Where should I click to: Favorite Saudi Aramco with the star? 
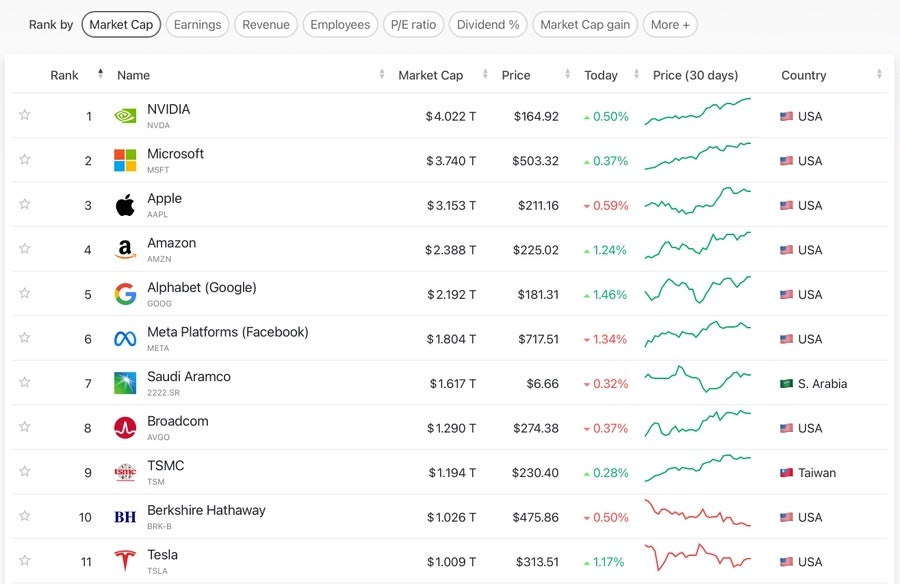tap(25, 382)
